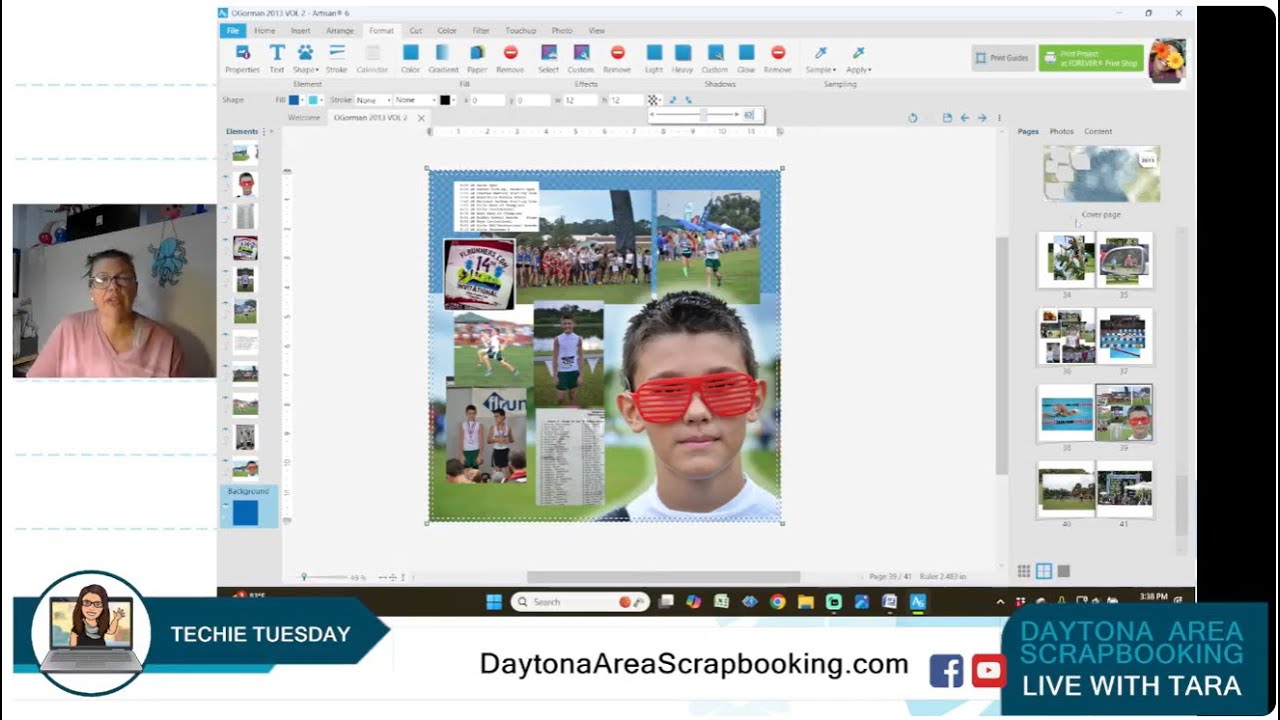The width and height of the screenshot is (1280, 720).
Task: Go to the next page arrow
Action: (982, 118)
